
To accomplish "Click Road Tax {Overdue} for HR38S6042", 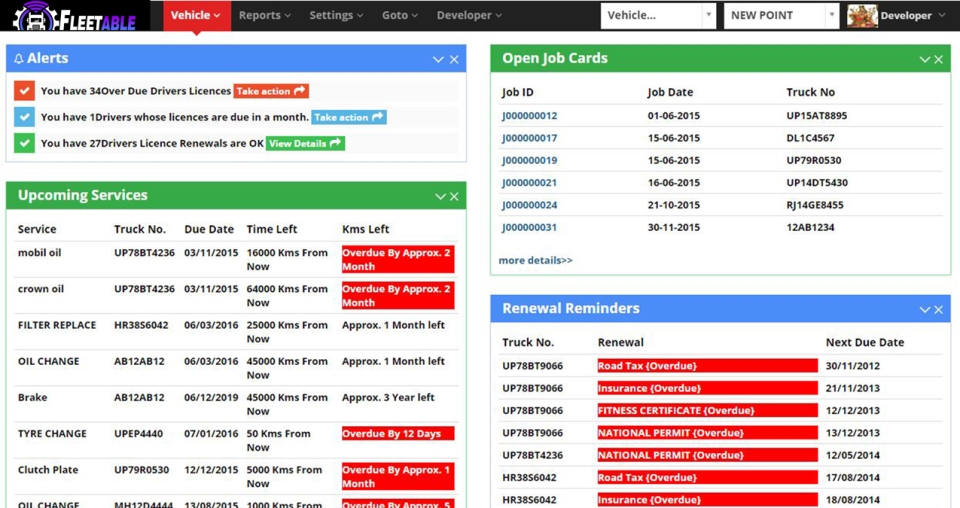I will [x=708, y=477].
